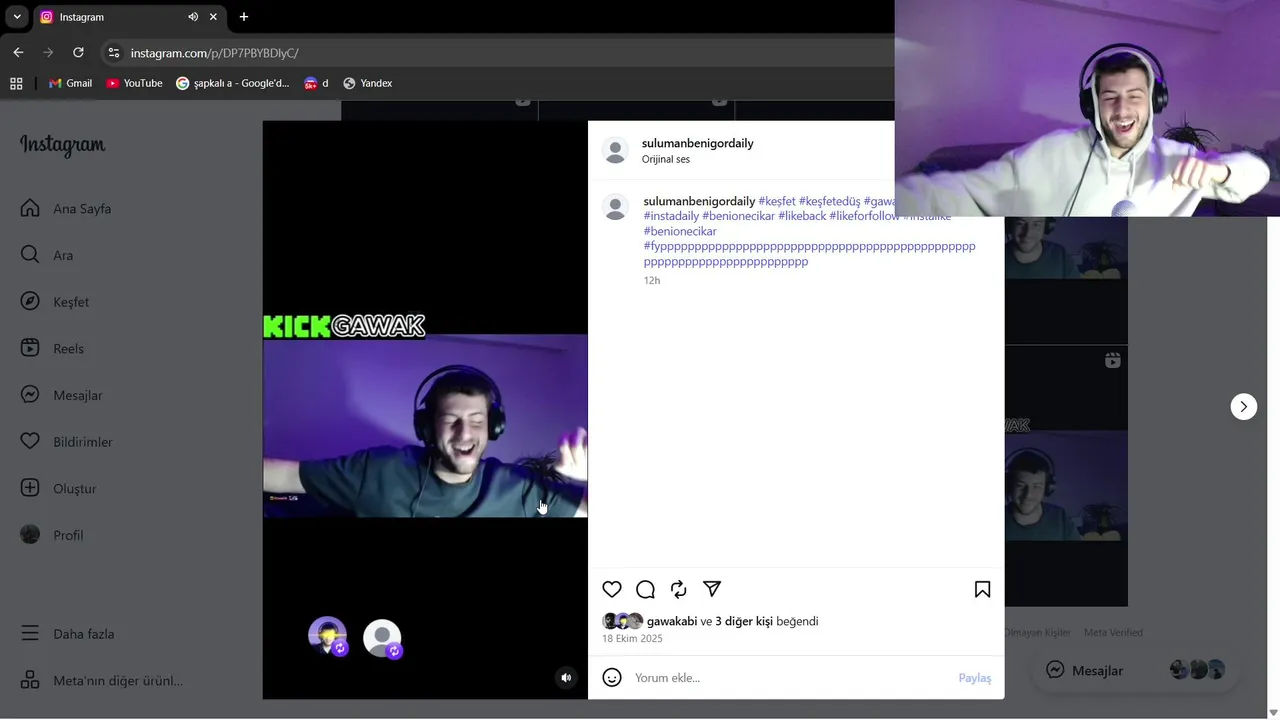This screenshot has width=1280, height=720.
Task: Focus the Yorum ekle comment field
Action: [790, 678]
